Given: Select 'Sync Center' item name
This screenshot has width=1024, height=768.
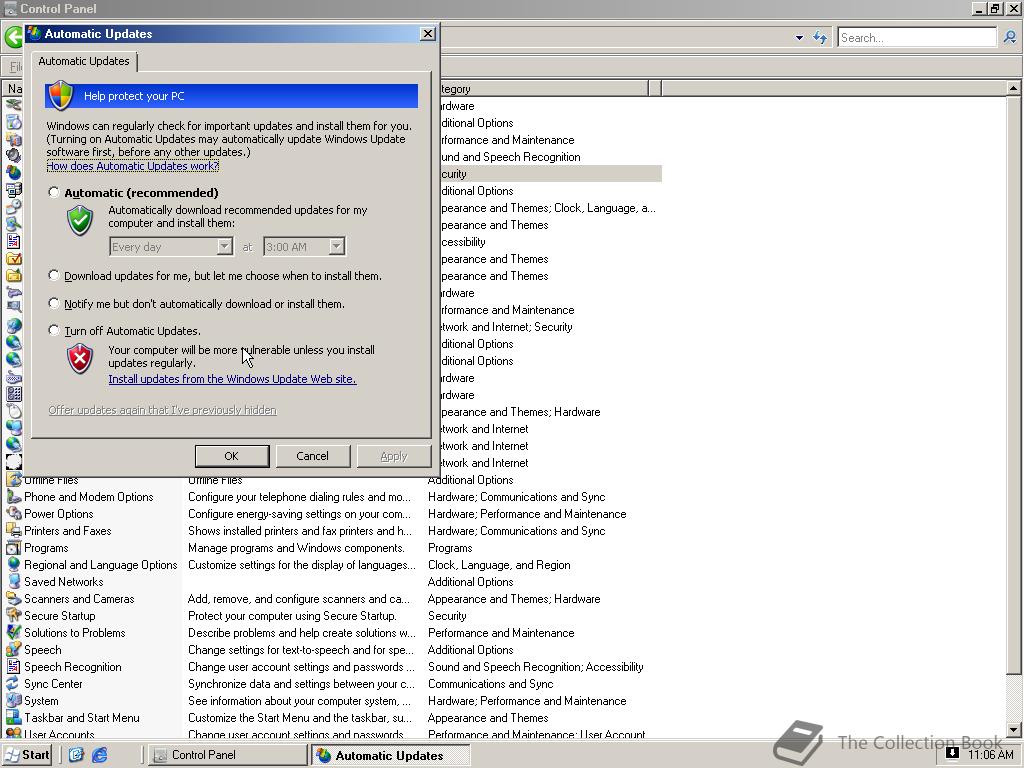Looking at the screenshot, I should click(54, 684).
